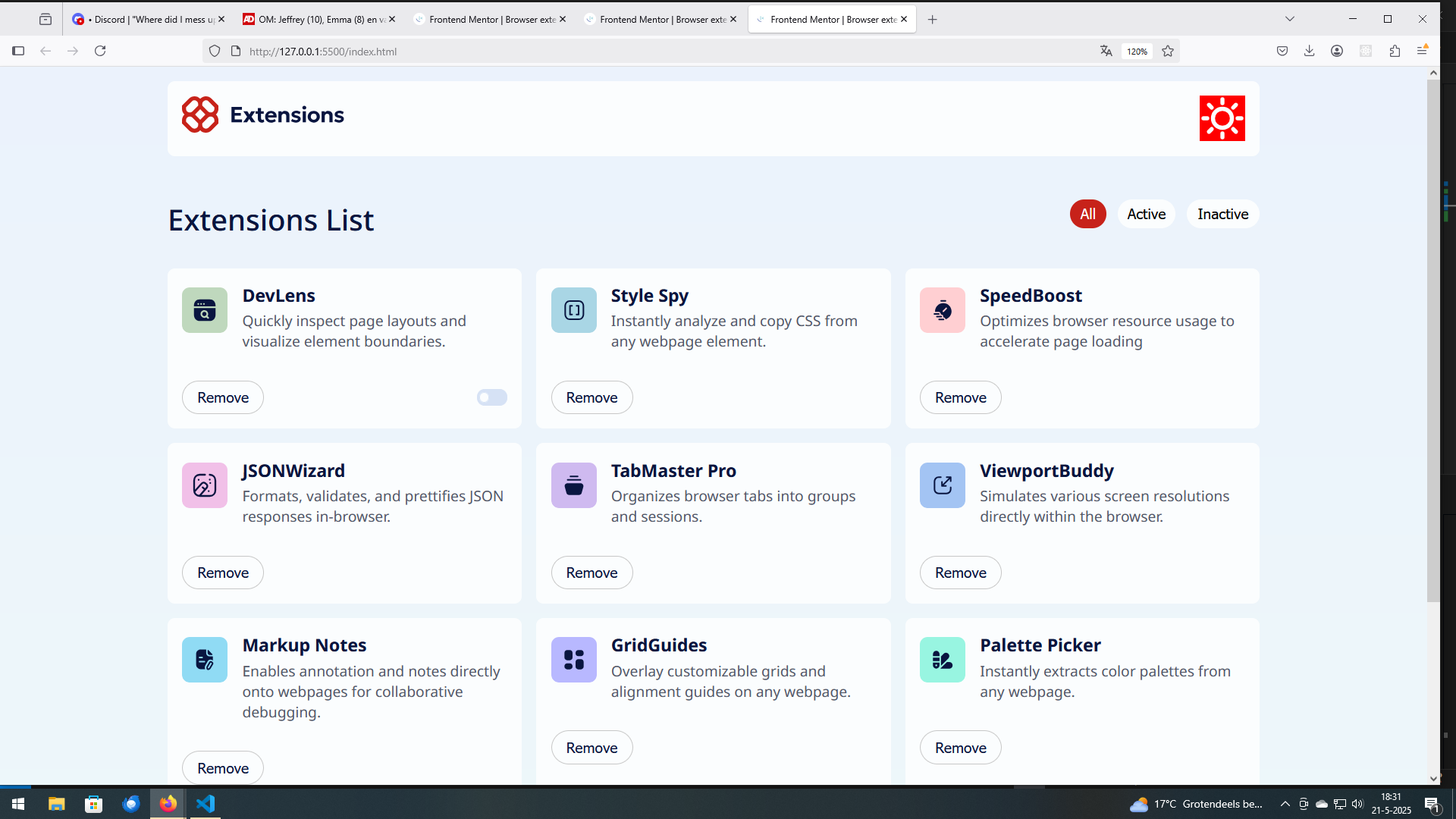Expand the system tray hidden icons chevron

click(1285, 804)
